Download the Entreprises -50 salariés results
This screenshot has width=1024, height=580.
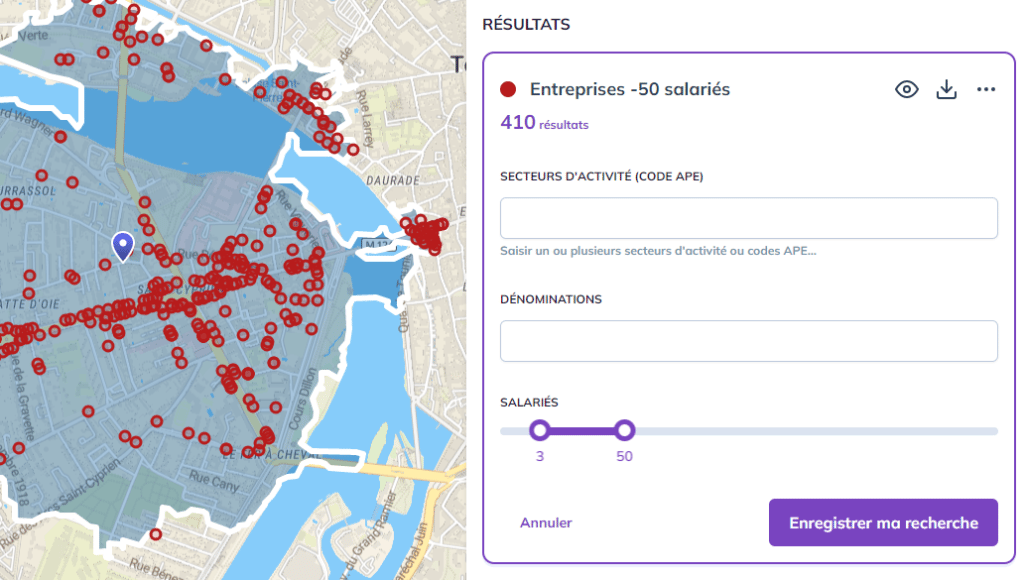coord(946,89)
